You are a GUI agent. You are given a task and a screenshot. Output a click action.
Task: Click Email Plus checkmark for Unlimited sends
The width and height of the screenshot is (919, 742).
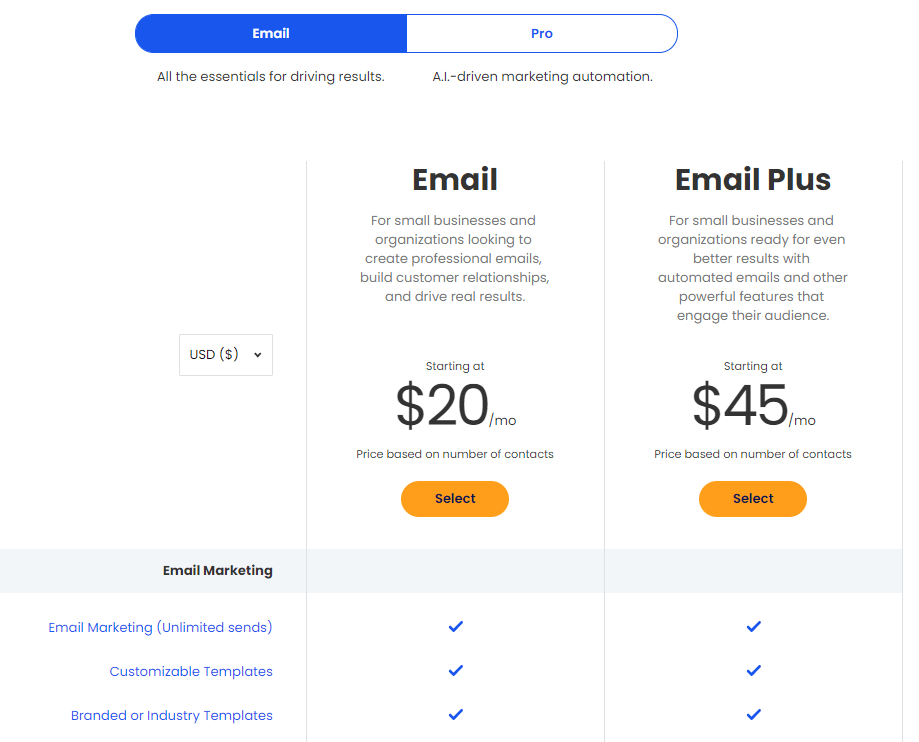[x=754, y=627]
